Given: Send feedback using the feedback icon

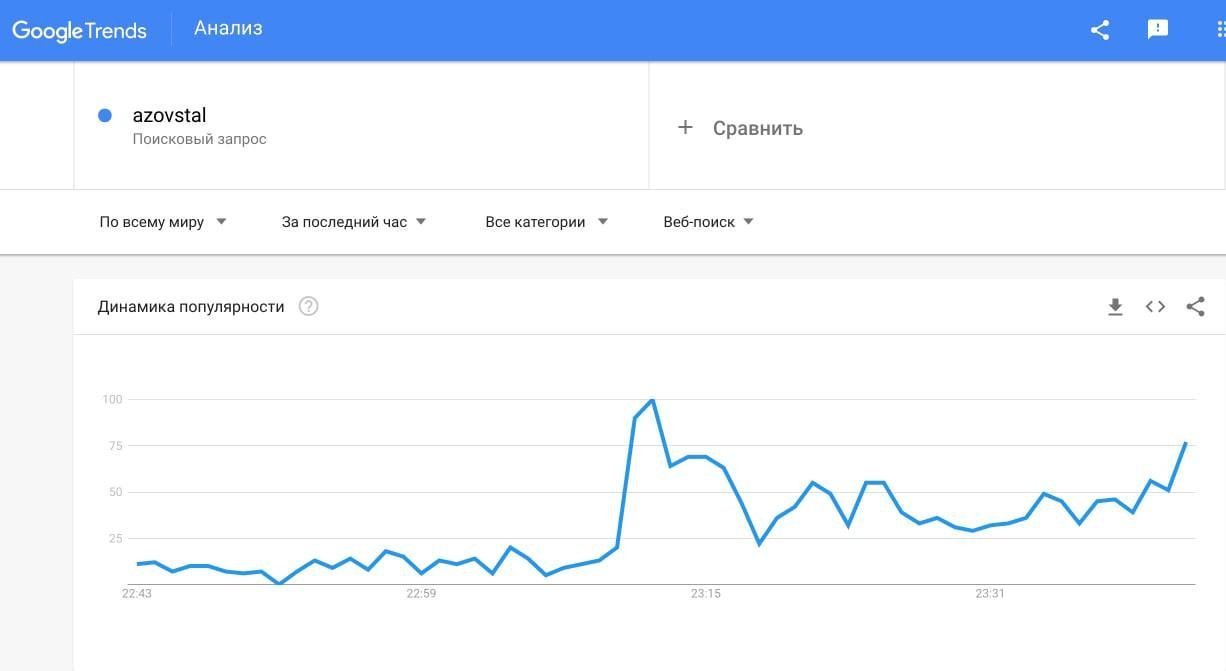Looking at the screenshot, I should pyautogui.click(x=1157, y=30).
